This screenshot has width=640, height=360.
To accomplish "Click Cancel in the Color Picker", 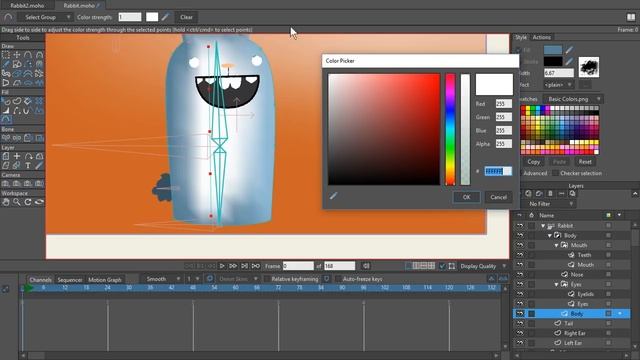I will [498, 197].
